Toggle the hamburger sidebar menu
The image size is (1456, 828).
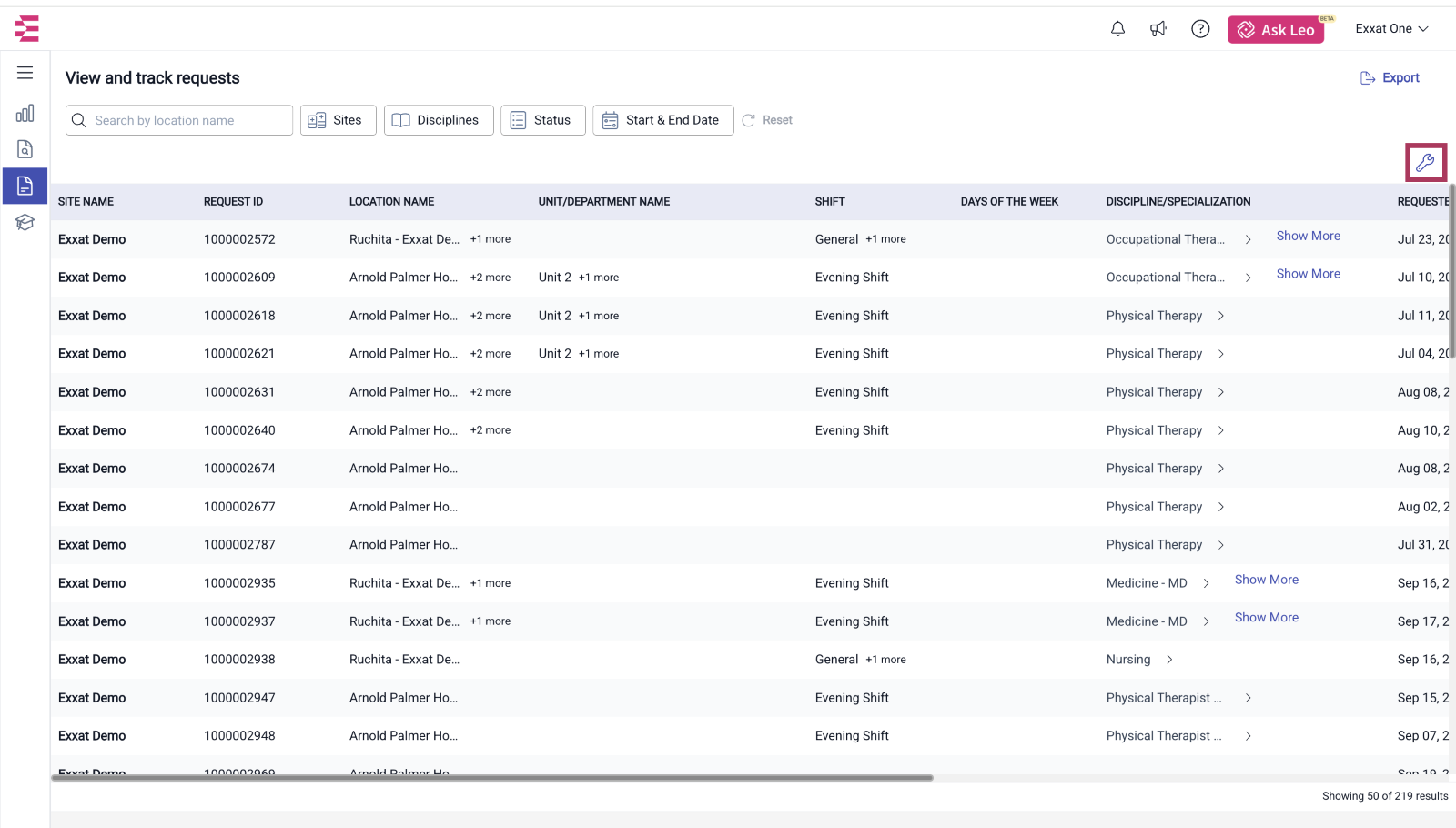pyautogui.click(x=25, y=73)
